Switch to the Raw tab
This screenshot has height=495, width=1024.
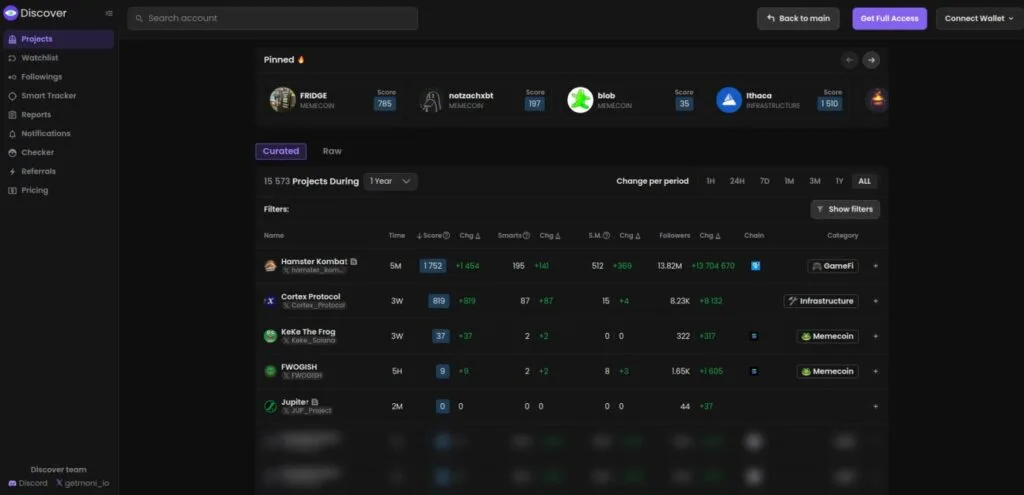[332, 152]
